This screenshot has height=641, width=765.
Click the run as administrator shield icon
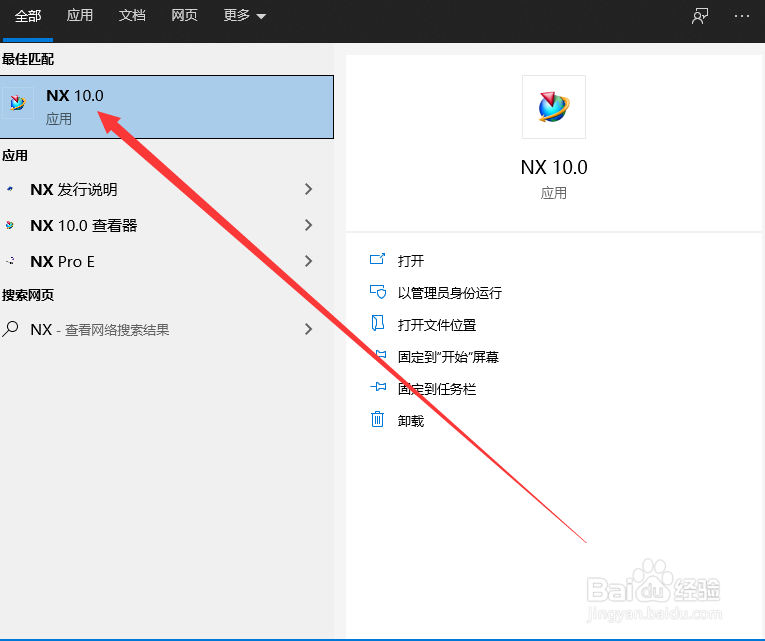[x=378, y=292]
